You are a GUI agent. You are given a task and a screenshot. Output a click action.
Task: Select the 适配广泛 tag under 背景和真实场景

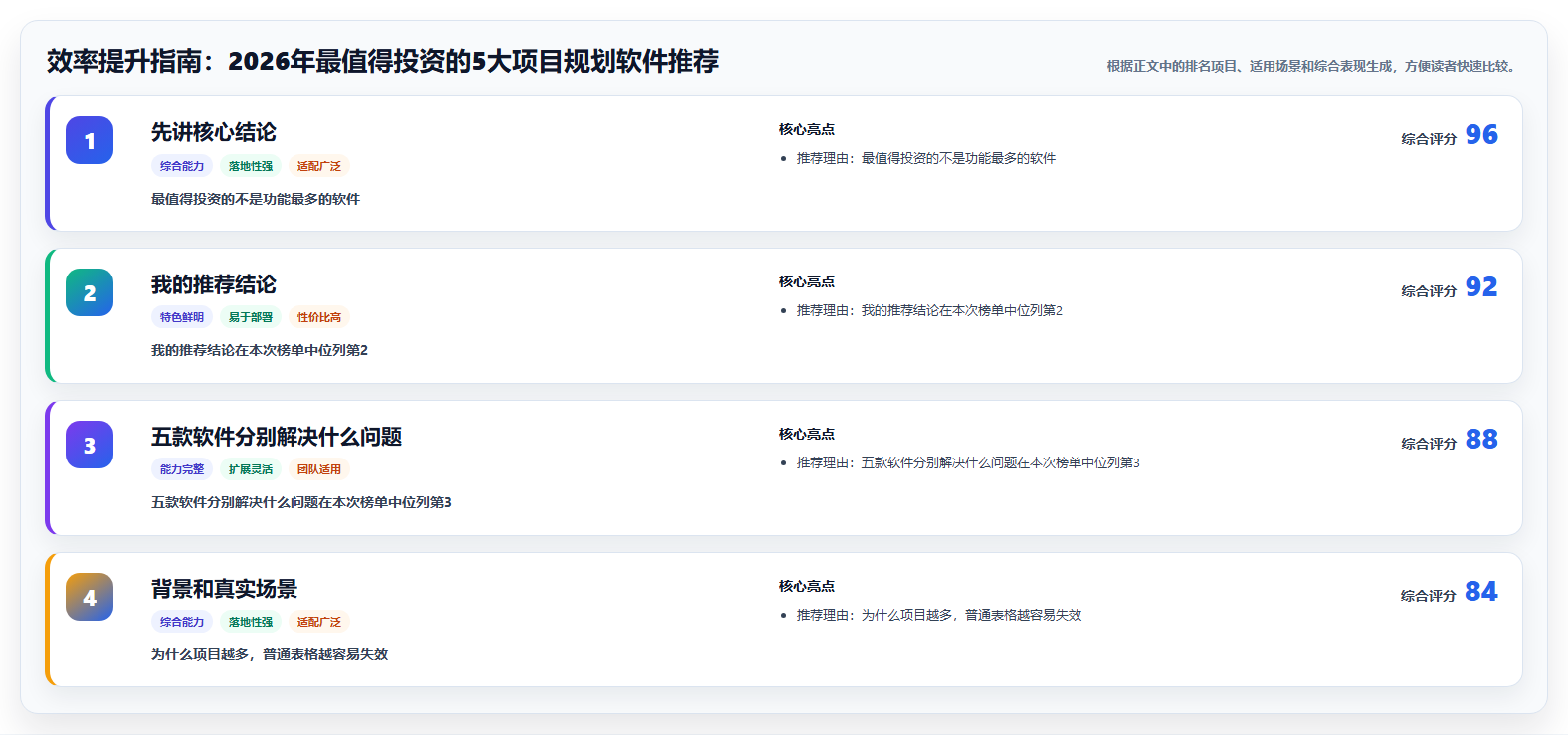tap(319, 622)
